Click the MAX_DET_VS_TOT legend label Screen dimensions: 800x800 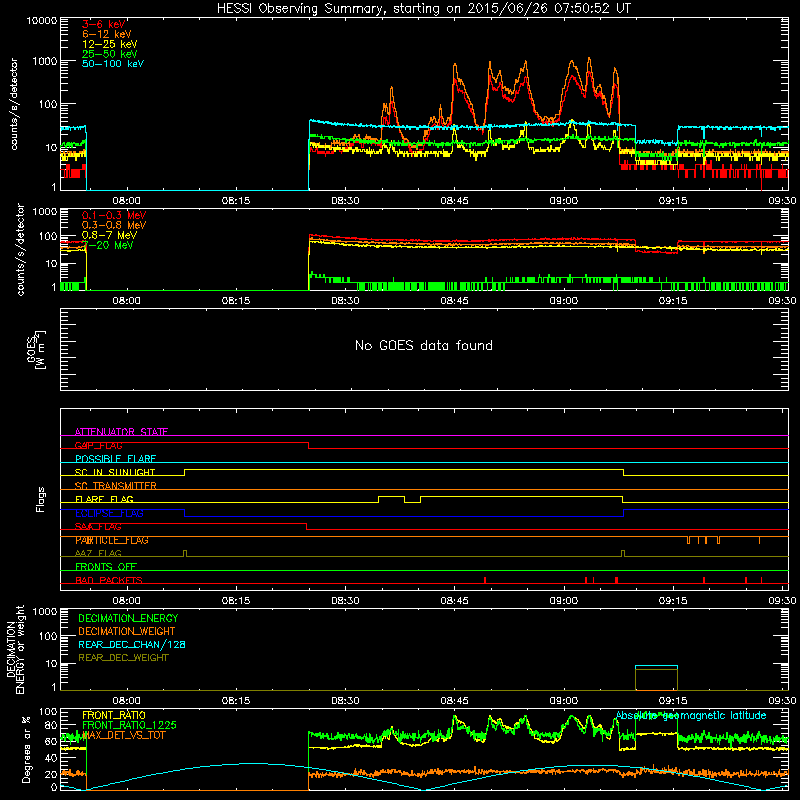pos(124,735)
